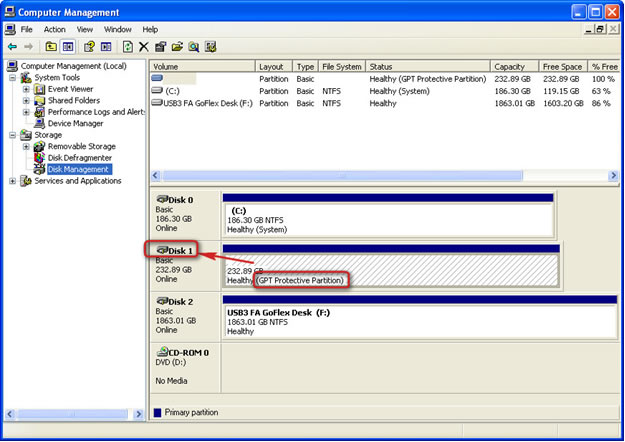The image size is (625, 442).
Task: Click the Open folder toolbar icon
Action: (x=177, y=46)
